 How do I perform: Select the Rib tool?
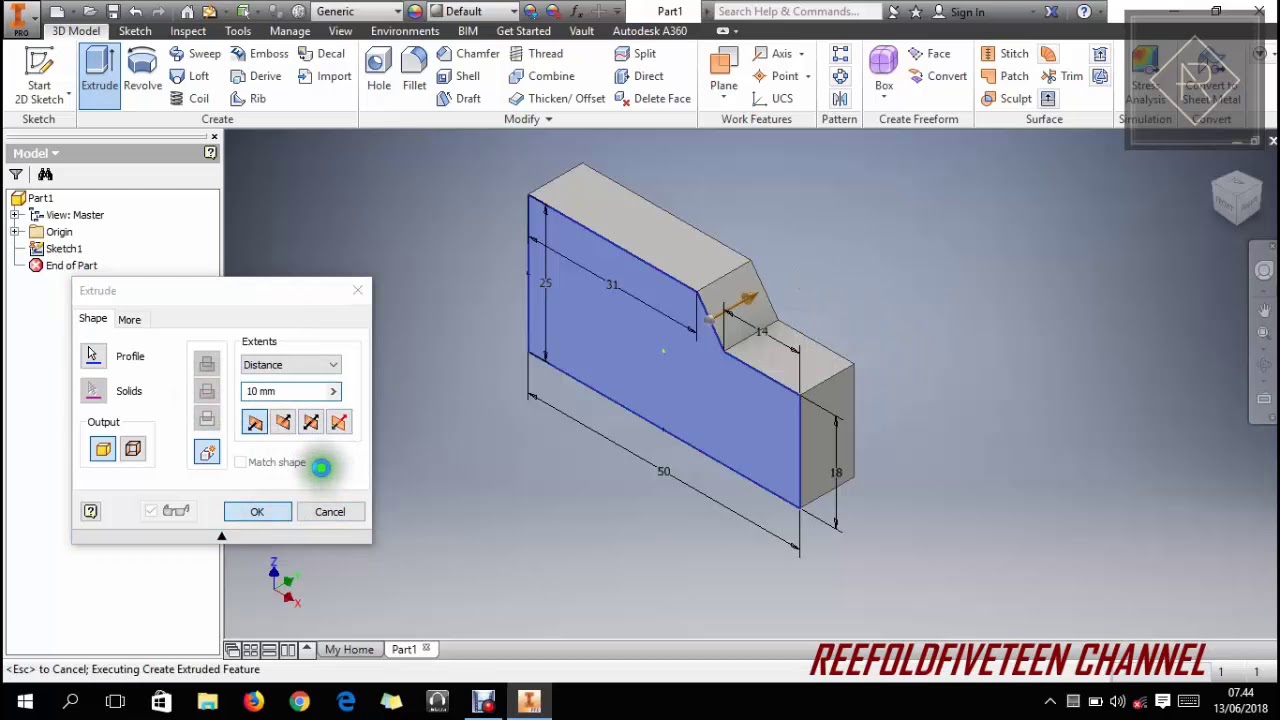pos(248,98)
